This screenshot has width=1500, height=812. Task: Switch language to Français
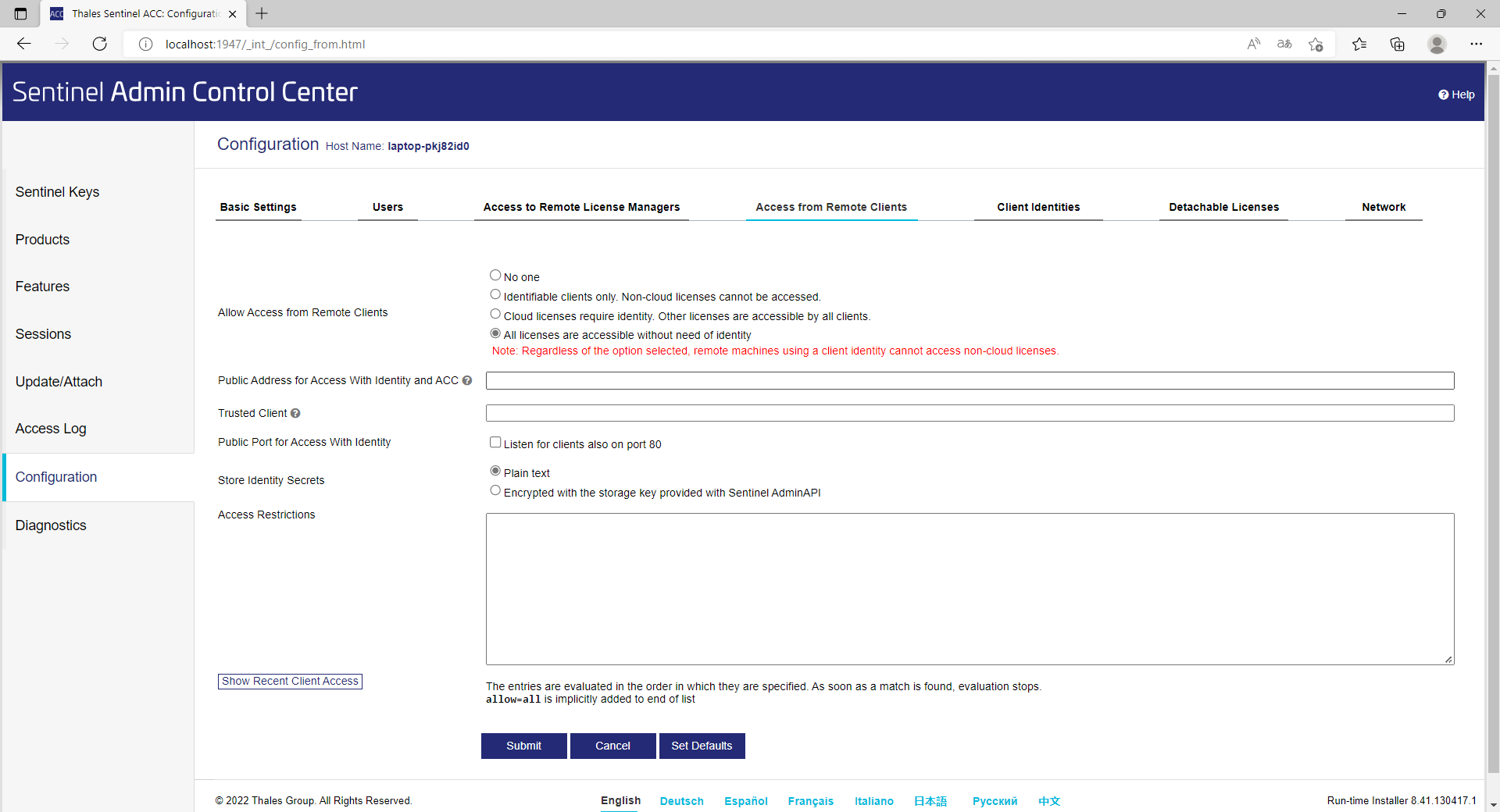point(810,801)
